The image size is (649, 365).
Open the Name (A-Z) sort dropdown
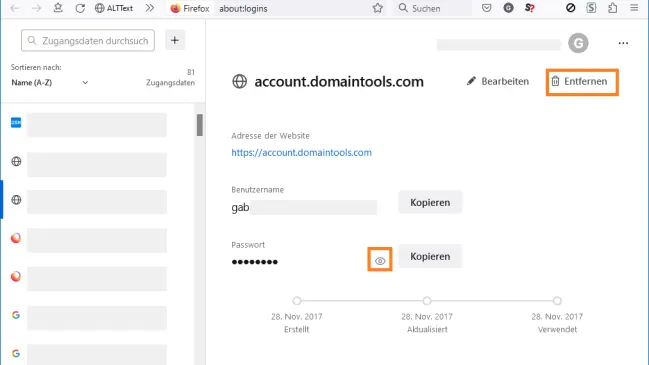(50, 83)
